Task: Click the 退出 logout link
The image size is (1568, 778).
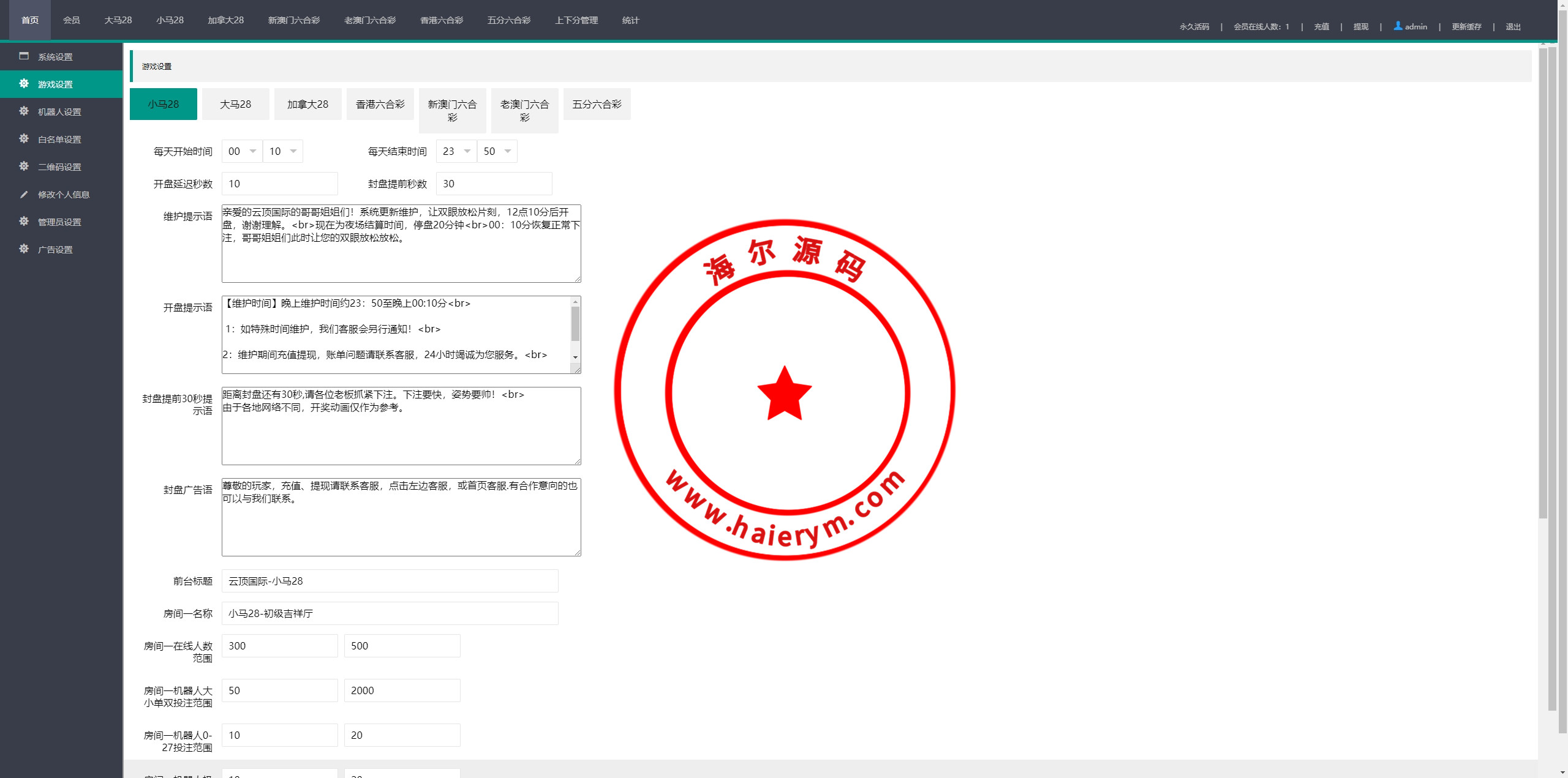Action: coord(1513,26)
